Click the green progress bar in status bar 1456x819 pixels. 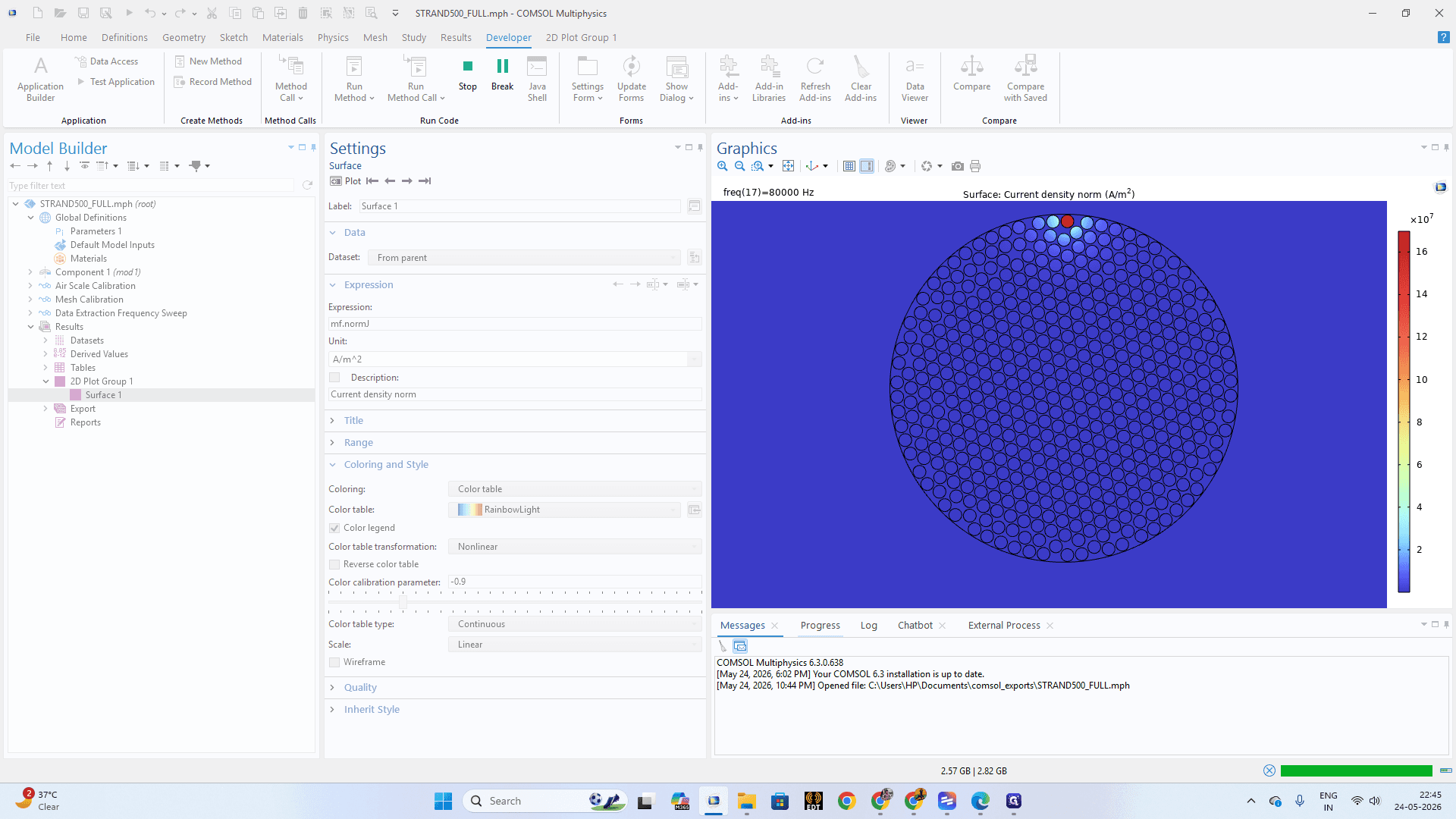point(1356,770)
